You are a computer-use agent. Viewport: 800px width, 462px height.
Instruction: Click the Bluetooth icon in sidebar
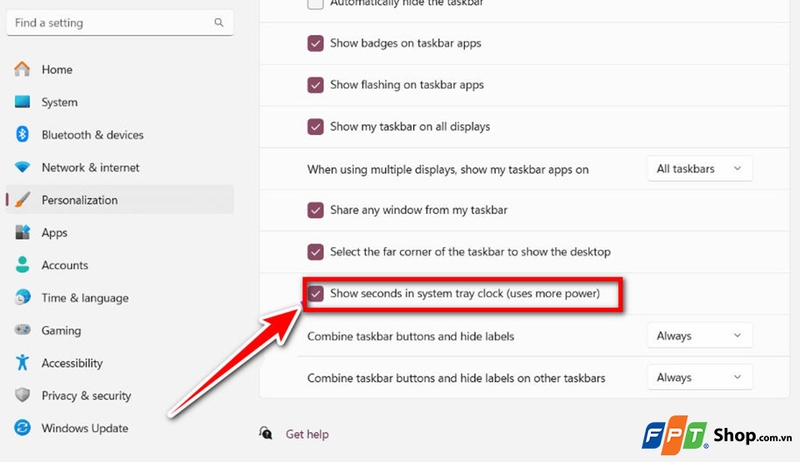[x=22, y=134]
